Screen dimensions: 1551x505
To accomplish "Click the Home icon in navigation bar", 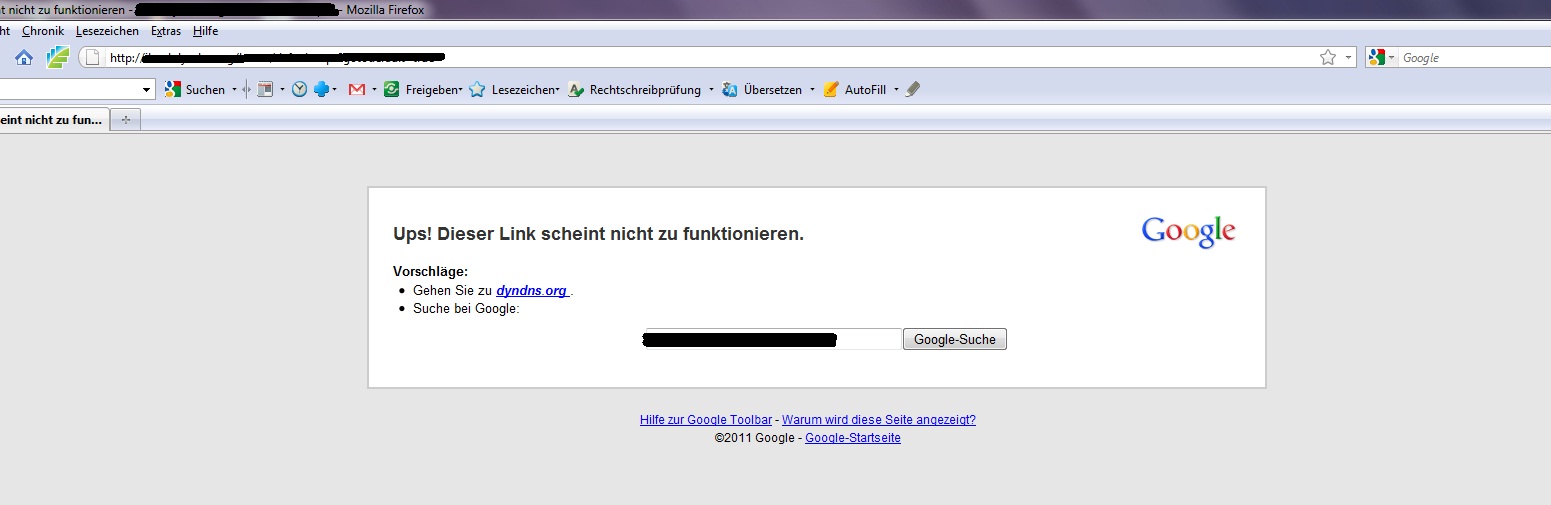I will pyautogui.click(x=24, y=58).
